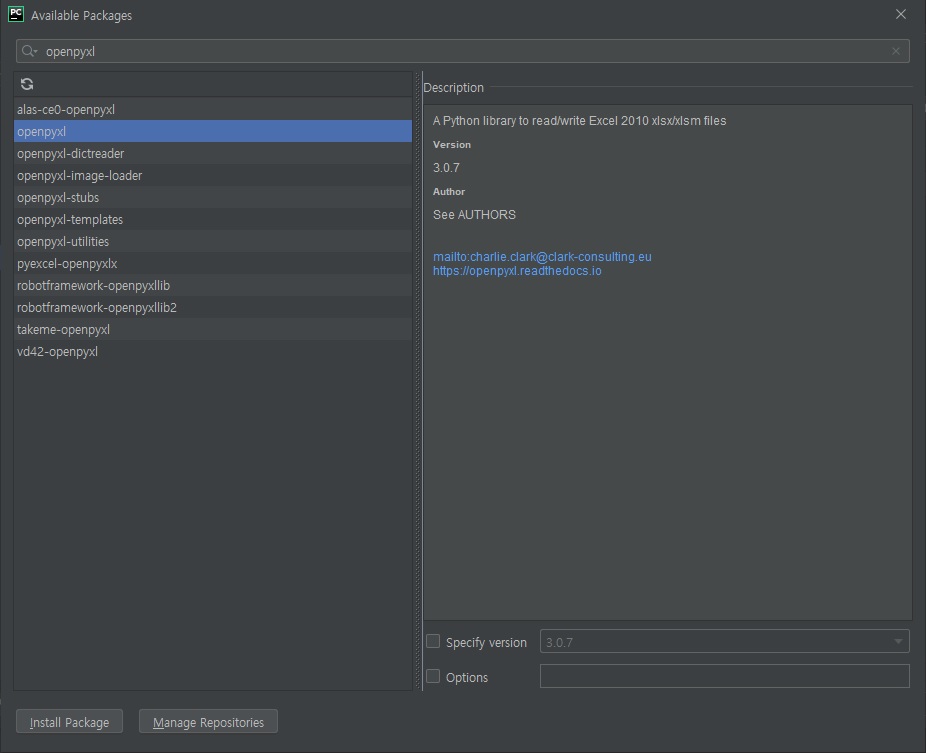Enable the Options checkbox
This screenshot has height=753, width=926.
click(433, 676)
